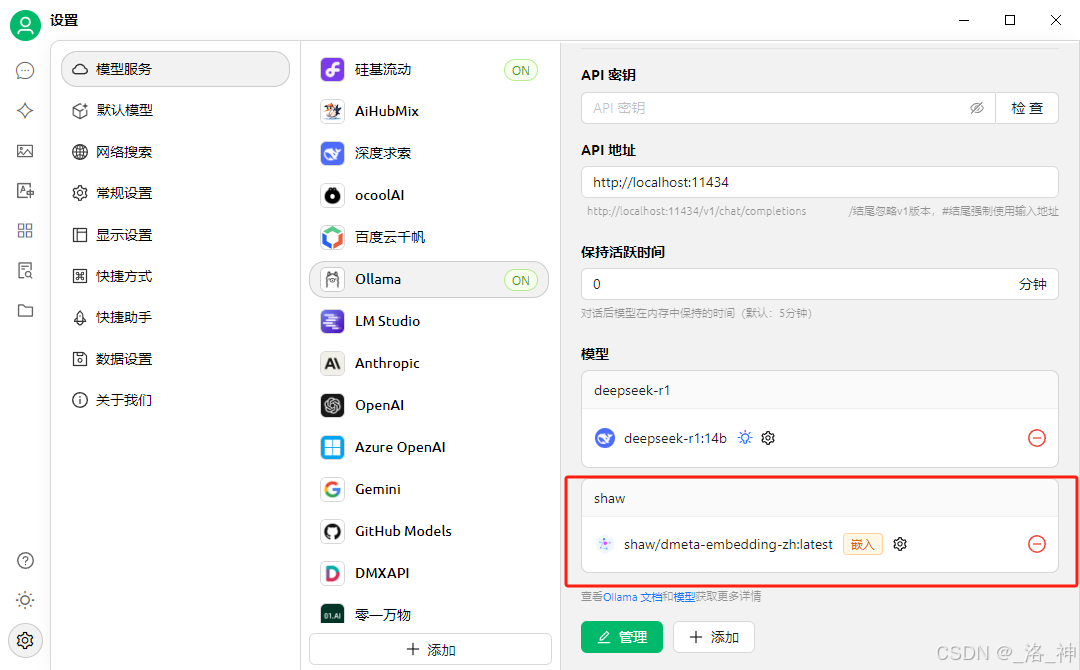The height and width of the screenshot is (670, 1080).
Task: Click the deepseek-r1 group header
Action: point(820,390)
